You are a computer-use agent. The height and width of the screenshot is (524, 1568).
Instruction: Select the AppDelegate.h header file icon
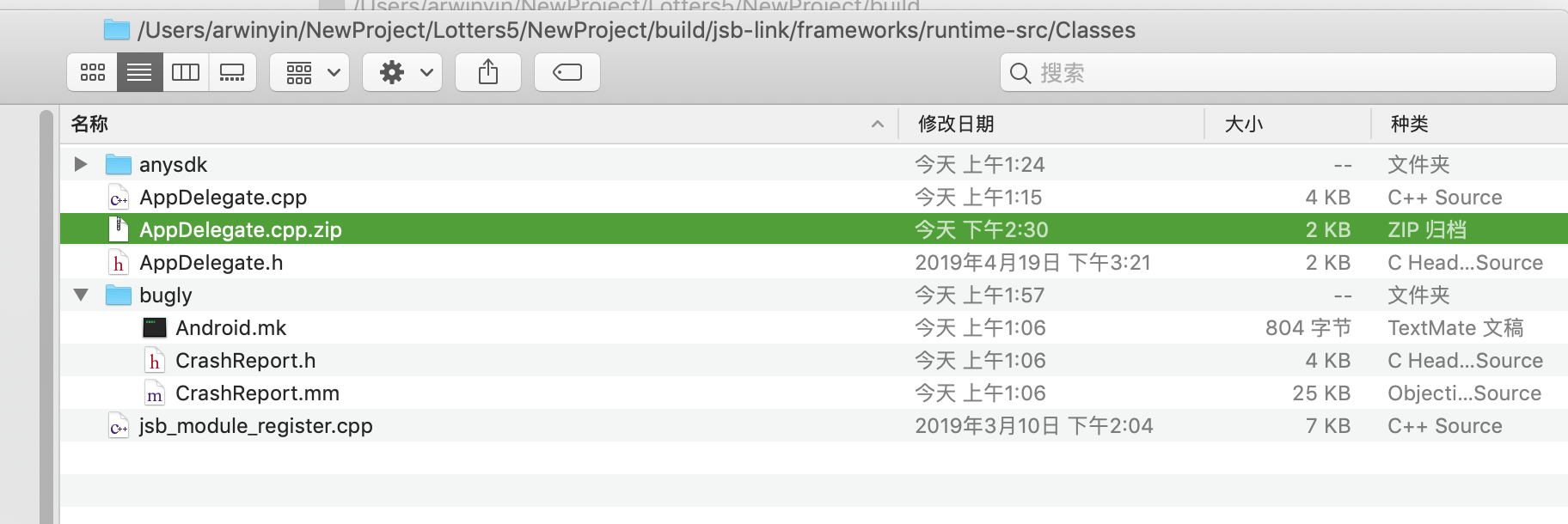point(119,263)
